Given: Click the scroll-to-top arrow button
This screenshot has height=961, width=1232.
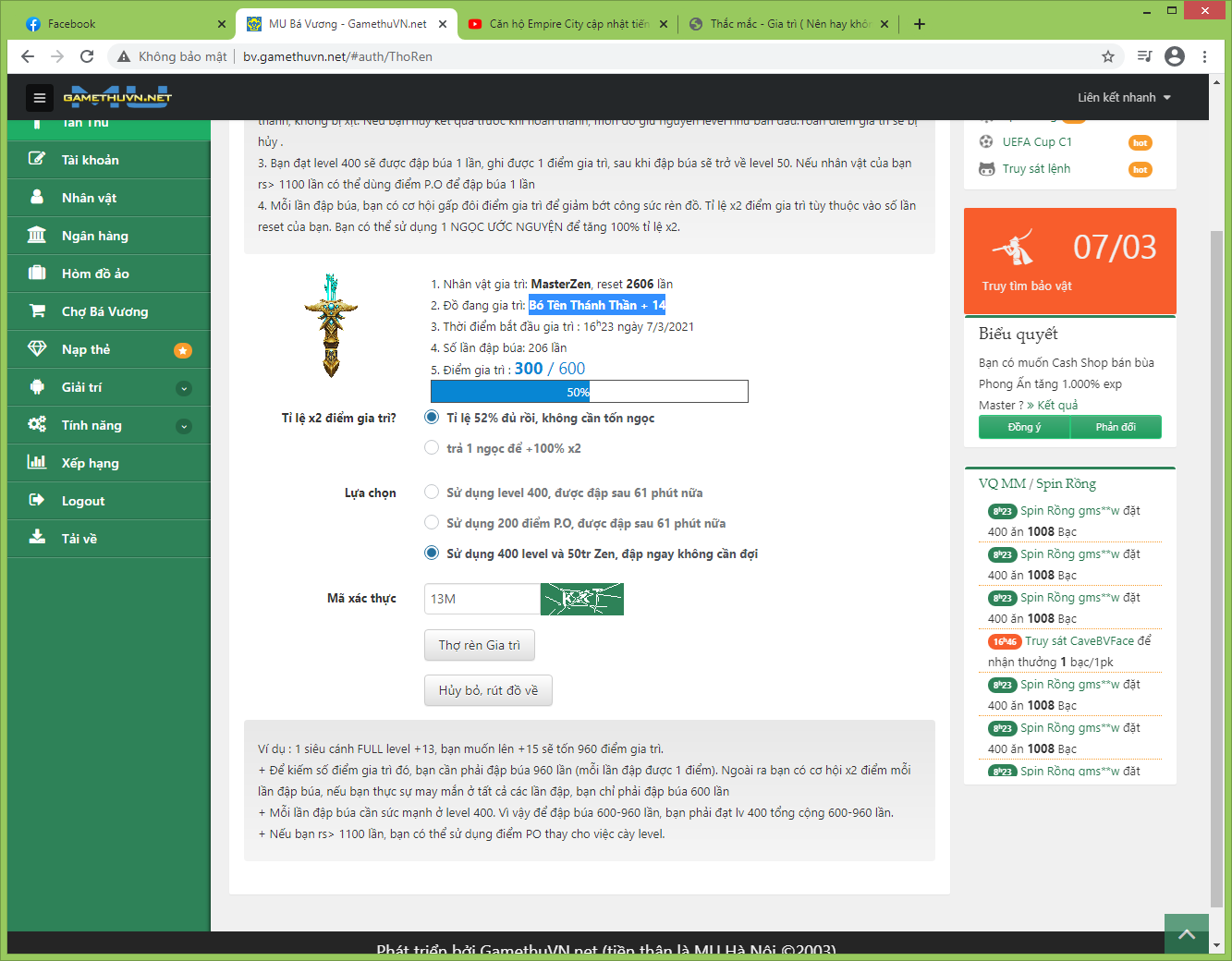Looking at the screenshot, I should tap(1187, 934).
